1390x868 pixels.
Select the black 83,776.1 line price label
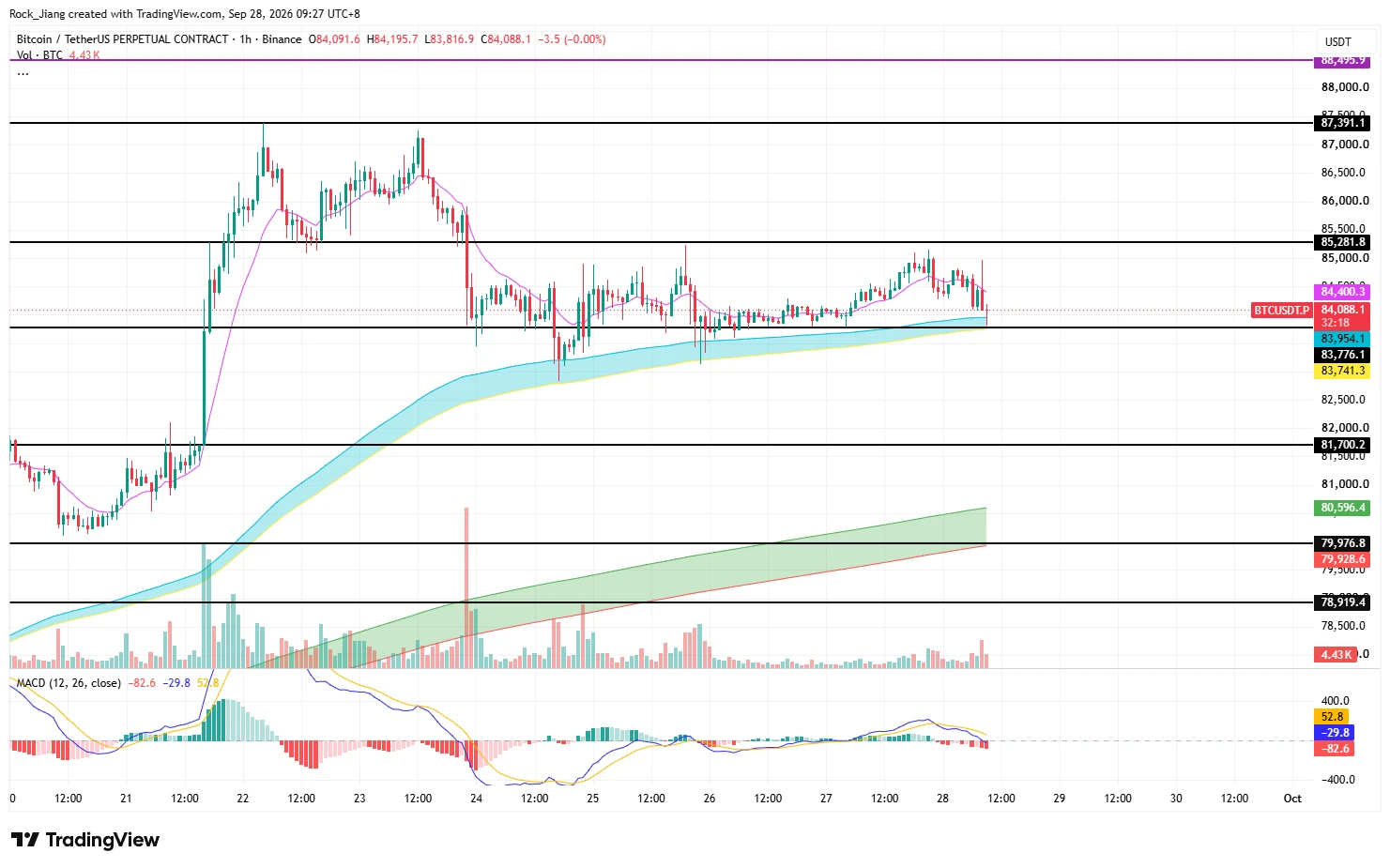(x=1343, y=355)
